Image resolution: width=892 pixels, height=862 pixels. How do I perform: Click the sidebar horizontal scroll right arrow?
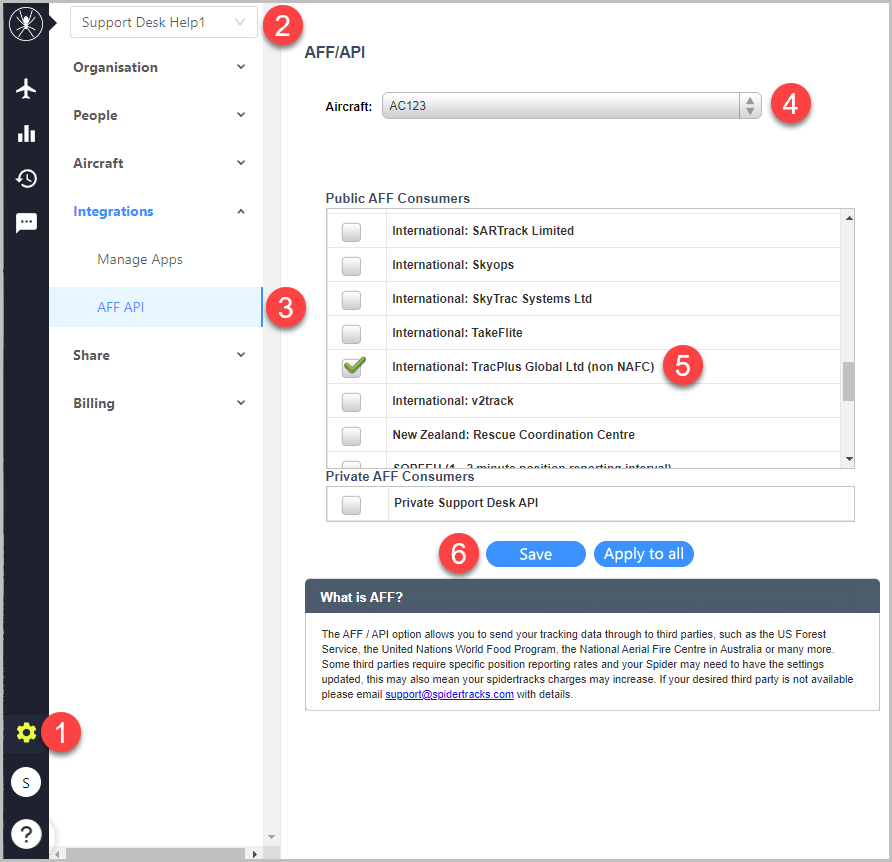(x=254, y=854)
